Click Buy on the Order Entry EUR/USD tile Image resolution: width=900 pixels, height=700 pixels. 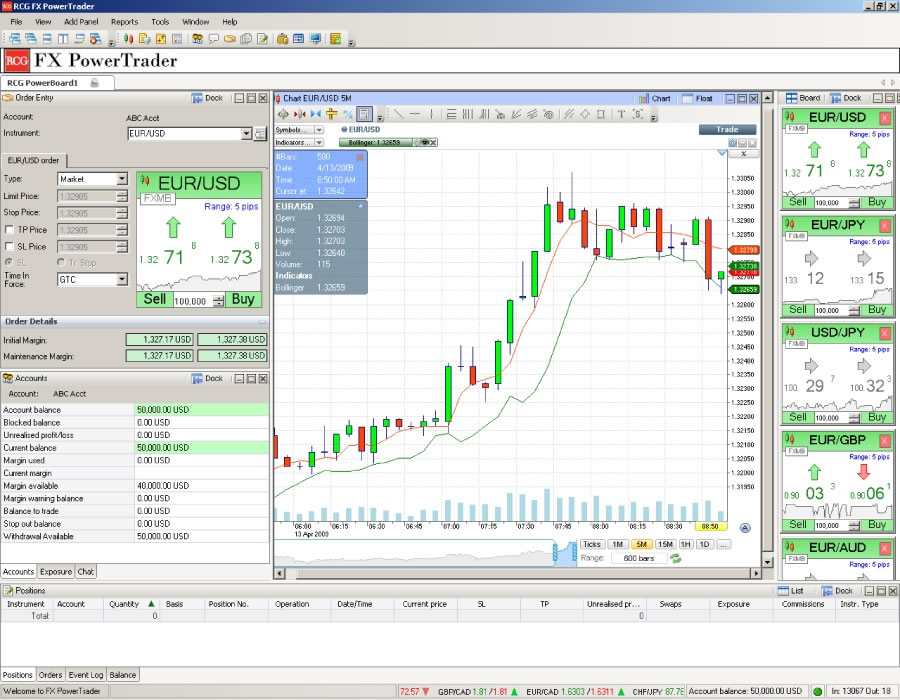click(243, 300)
